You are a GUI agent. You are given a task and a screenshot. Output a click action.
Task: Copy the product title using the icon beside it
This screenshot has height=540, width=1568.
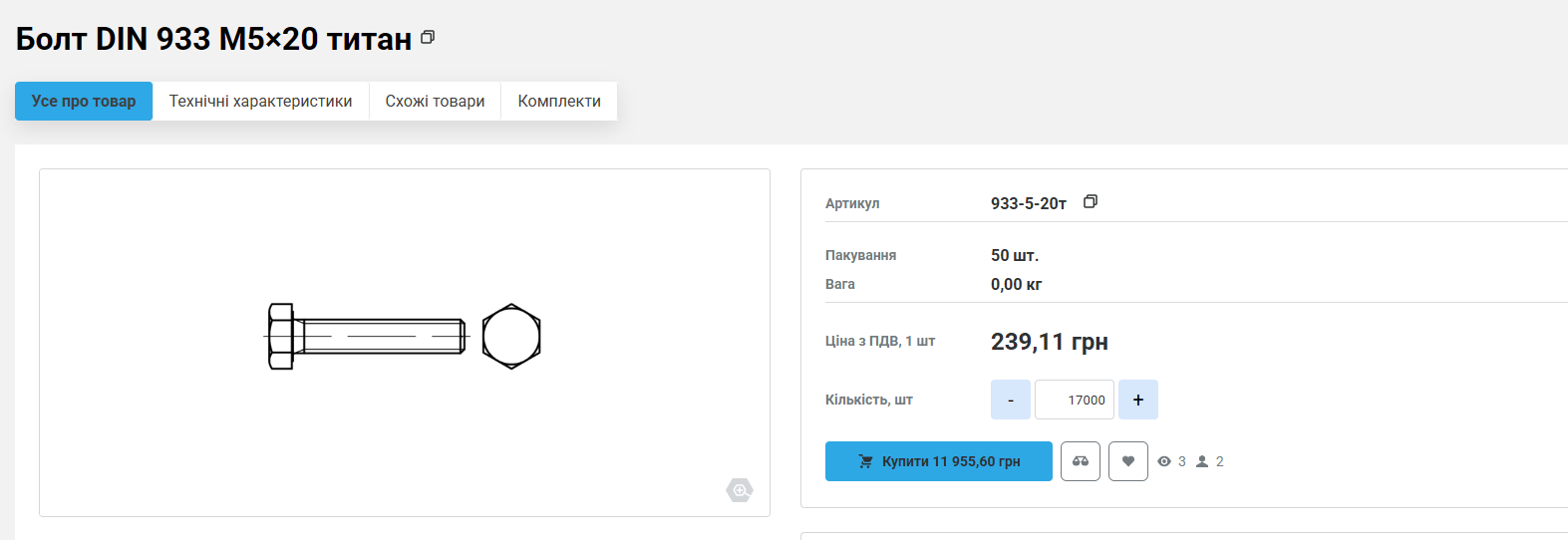(428, 37)
